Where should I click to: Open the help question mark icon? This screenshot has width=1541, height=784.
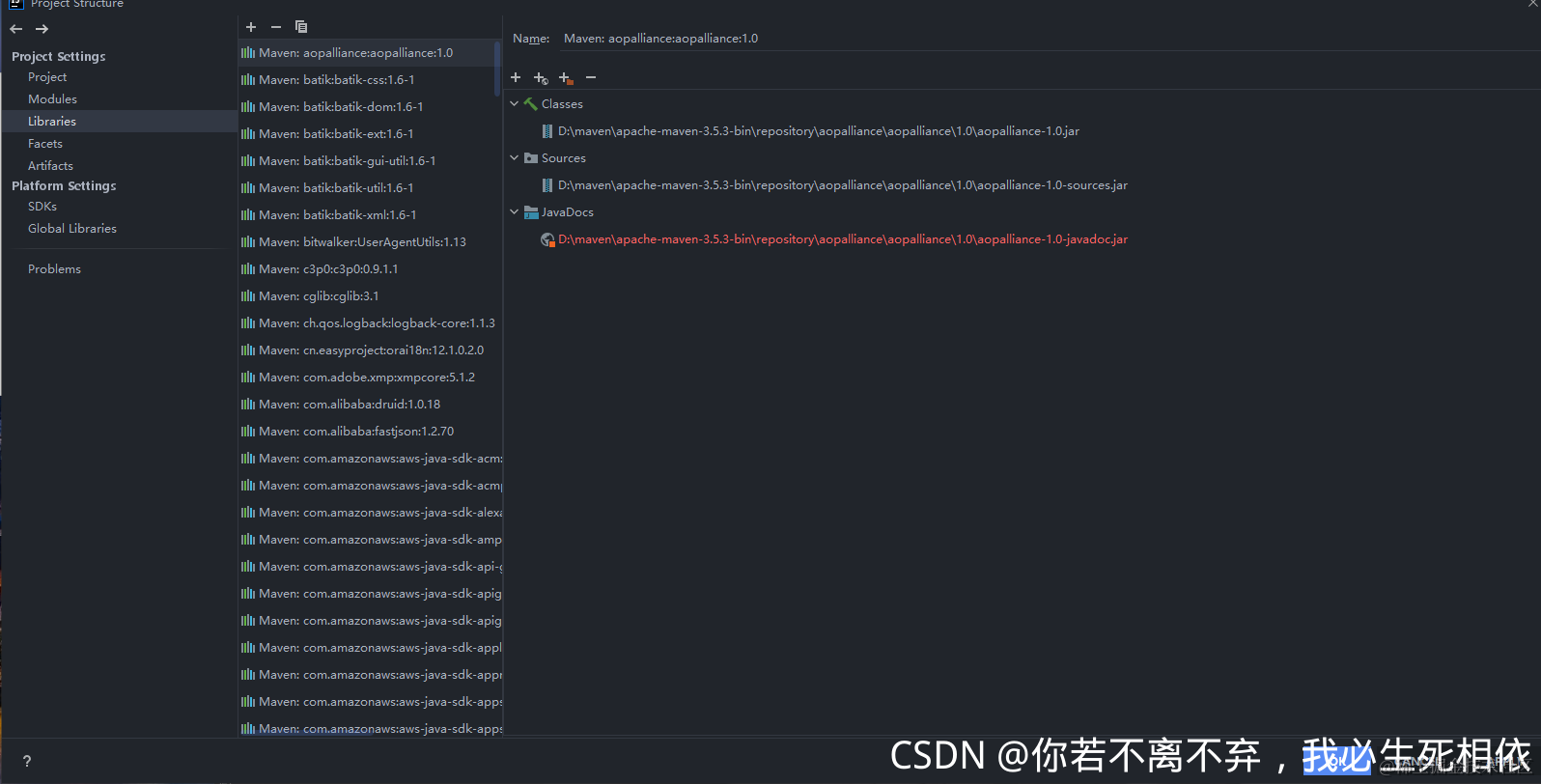tap(27, 761)
